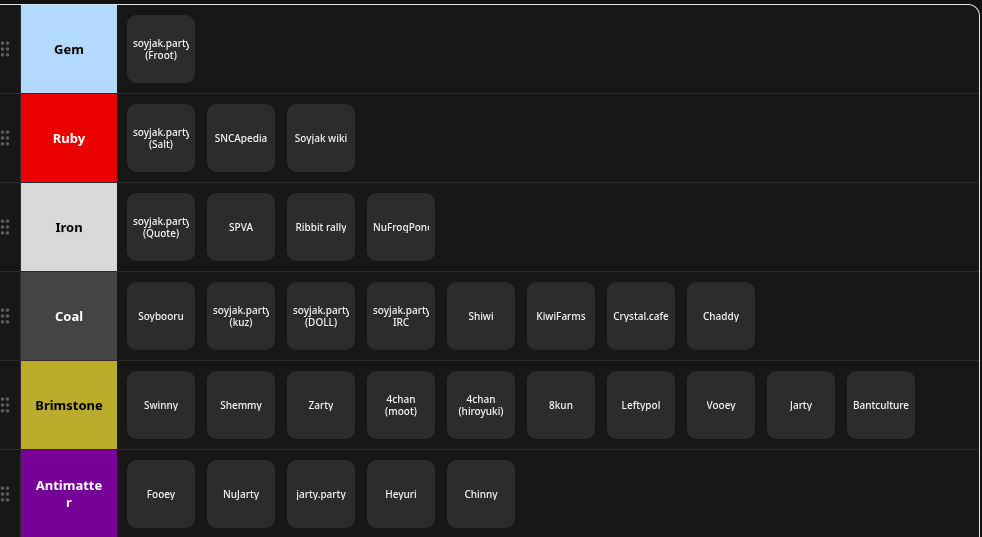This screenshot has width=982, height=537.
Task: Click the drag handle beside Ruby tier
Action: coord(5,138)
